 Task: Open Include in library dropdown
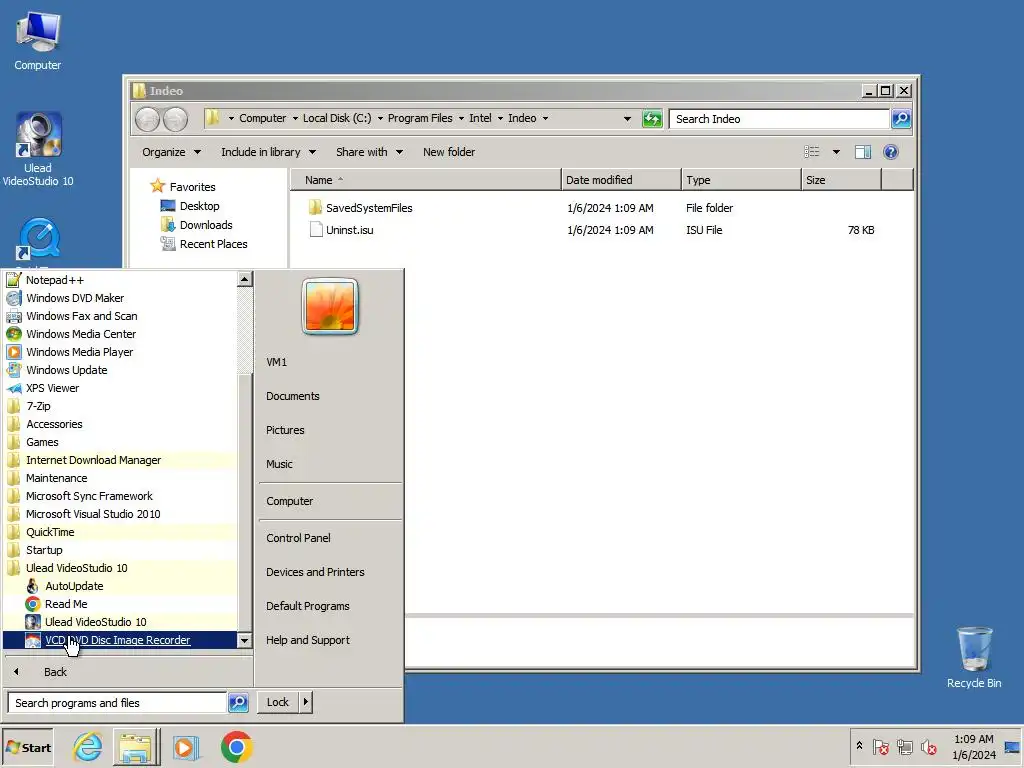[x=268, y=152]
